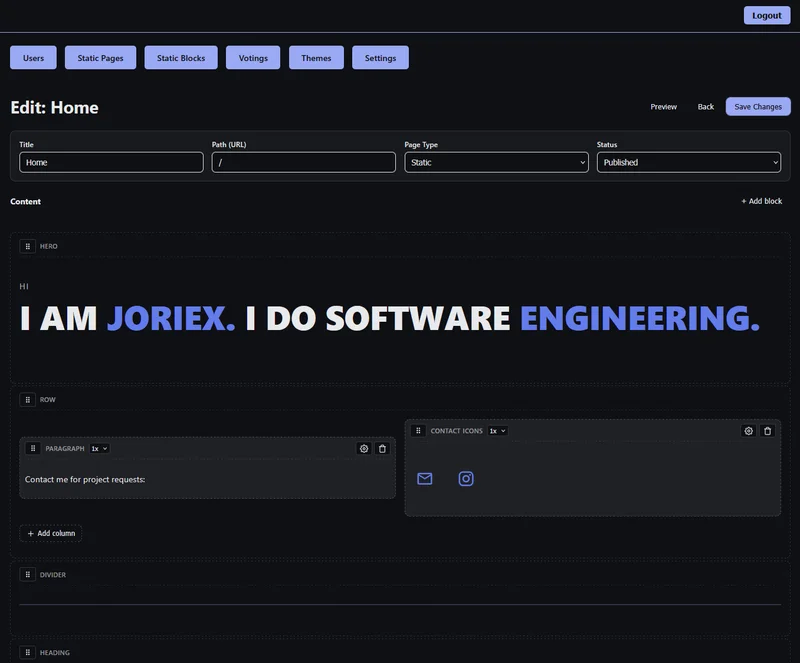Grab the Heading block drag handle
Viewport: 800px width, 663px height.
[28, 652]
